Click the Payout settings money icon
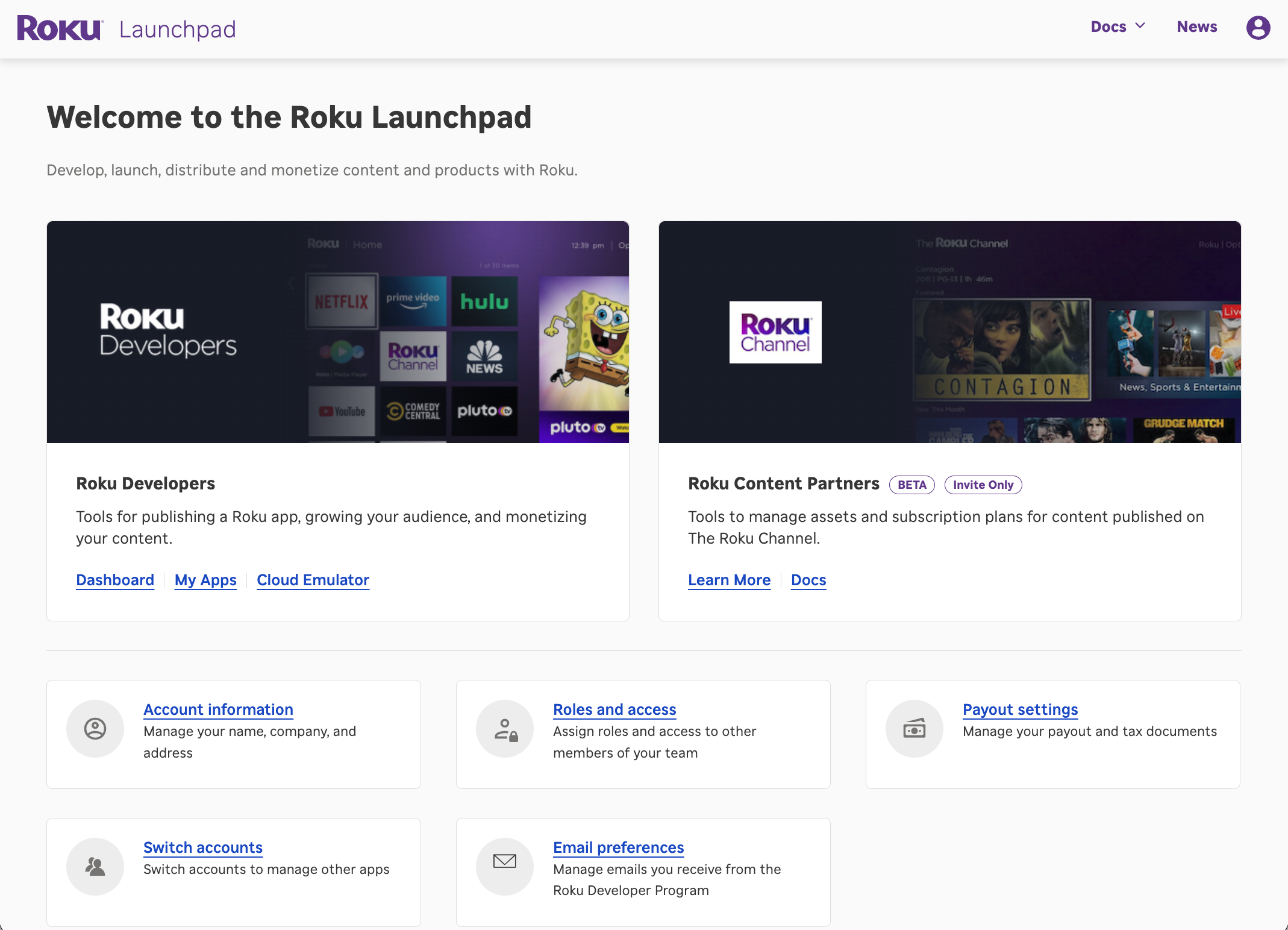 pyautogui.click(x=914, y=729)
